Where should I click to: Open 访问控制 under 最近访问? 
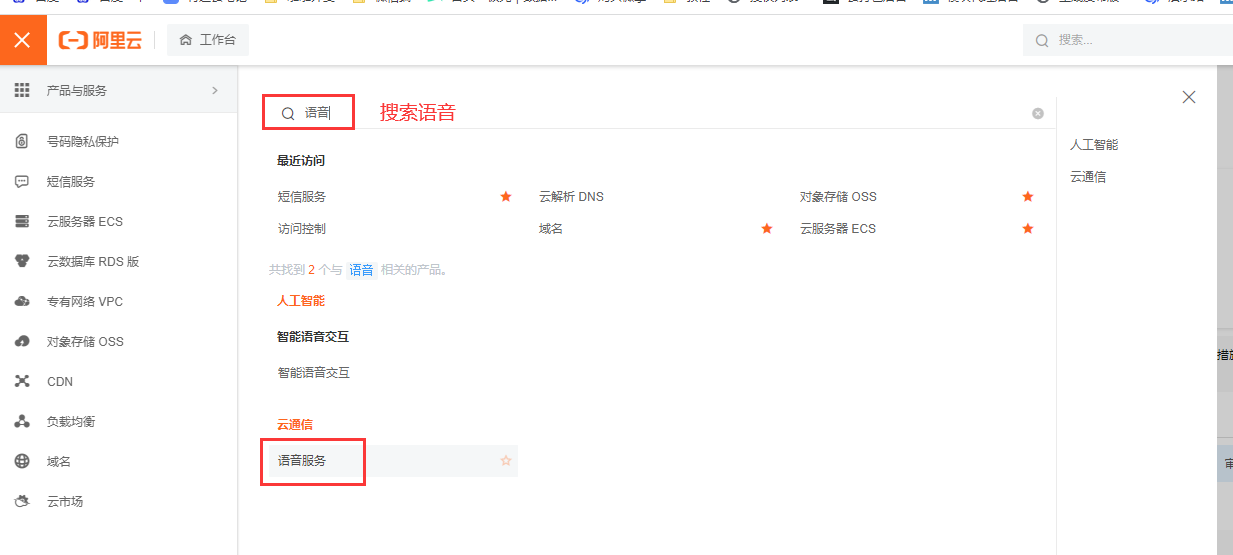click(x=302, y=229)
